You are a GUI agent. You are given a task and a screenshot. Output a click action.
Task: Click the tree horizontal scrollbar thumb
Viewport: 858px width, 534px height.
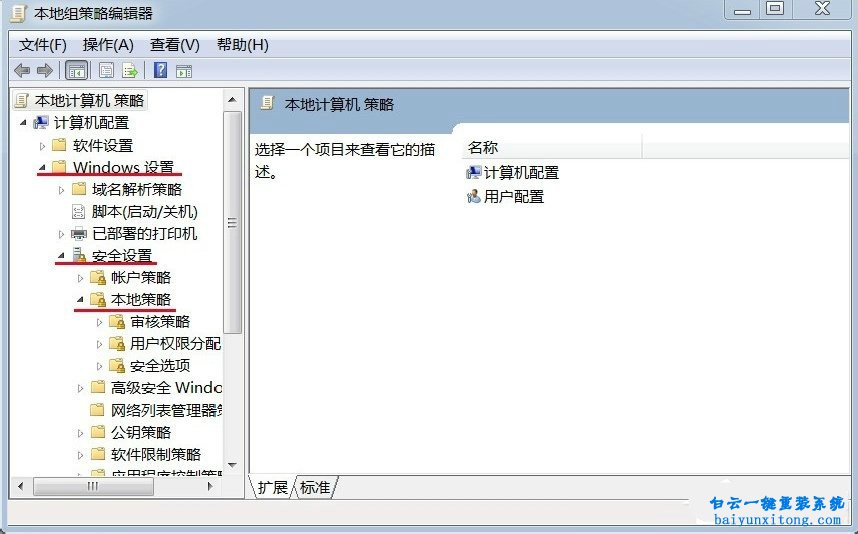[93, 486]
